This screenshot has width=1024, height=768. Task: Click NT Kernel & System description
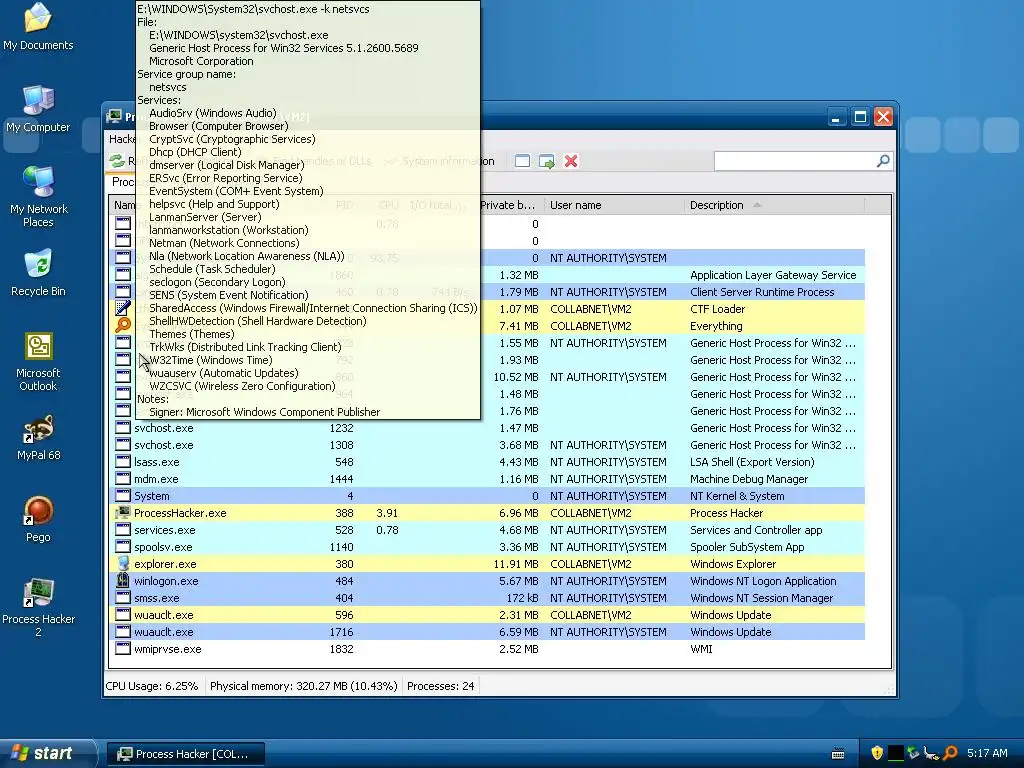click(737, 496)
